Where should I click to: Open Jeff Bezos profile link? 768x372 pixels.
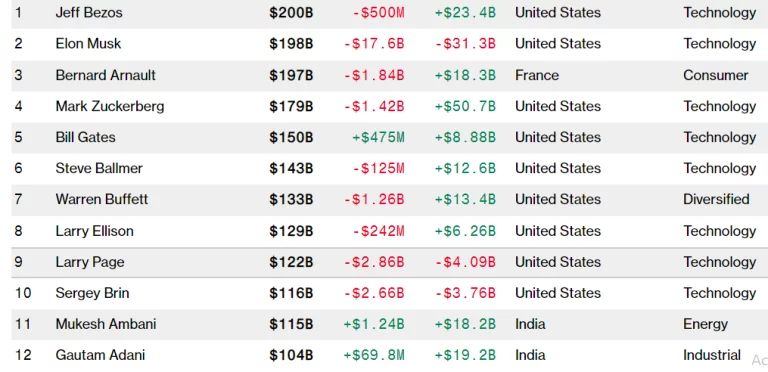[x=89, y=13]
